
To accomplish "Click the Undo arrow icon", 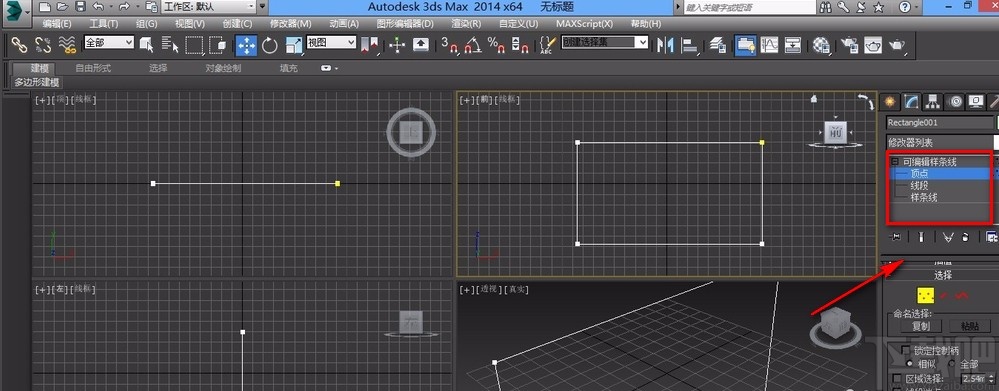I will [97, 7].
